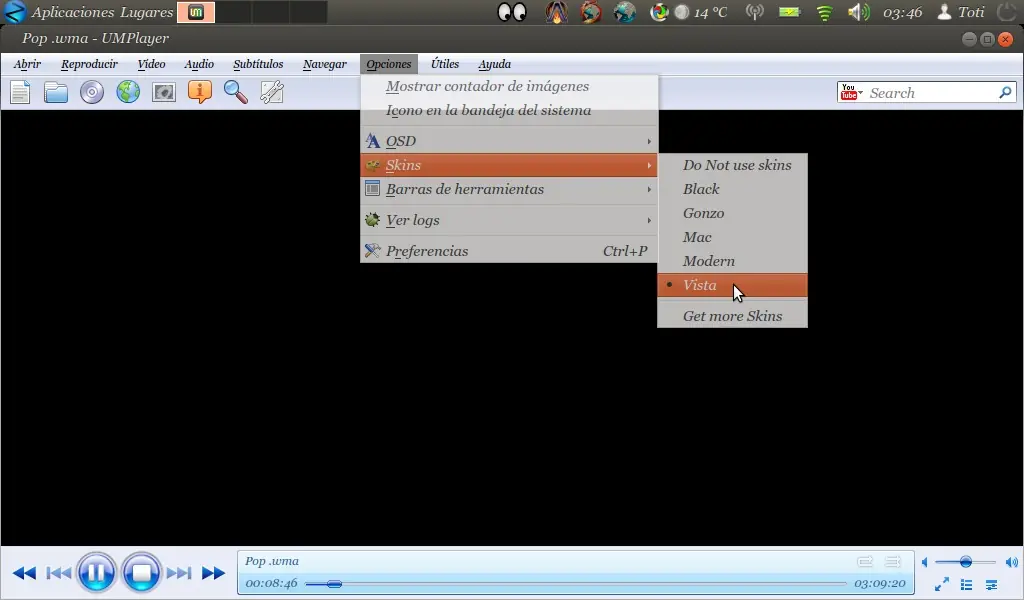The width and height of the screenshot is (1024, 600).
Task: Toggle shuffle in the display panel
Action: click(893, 561)
